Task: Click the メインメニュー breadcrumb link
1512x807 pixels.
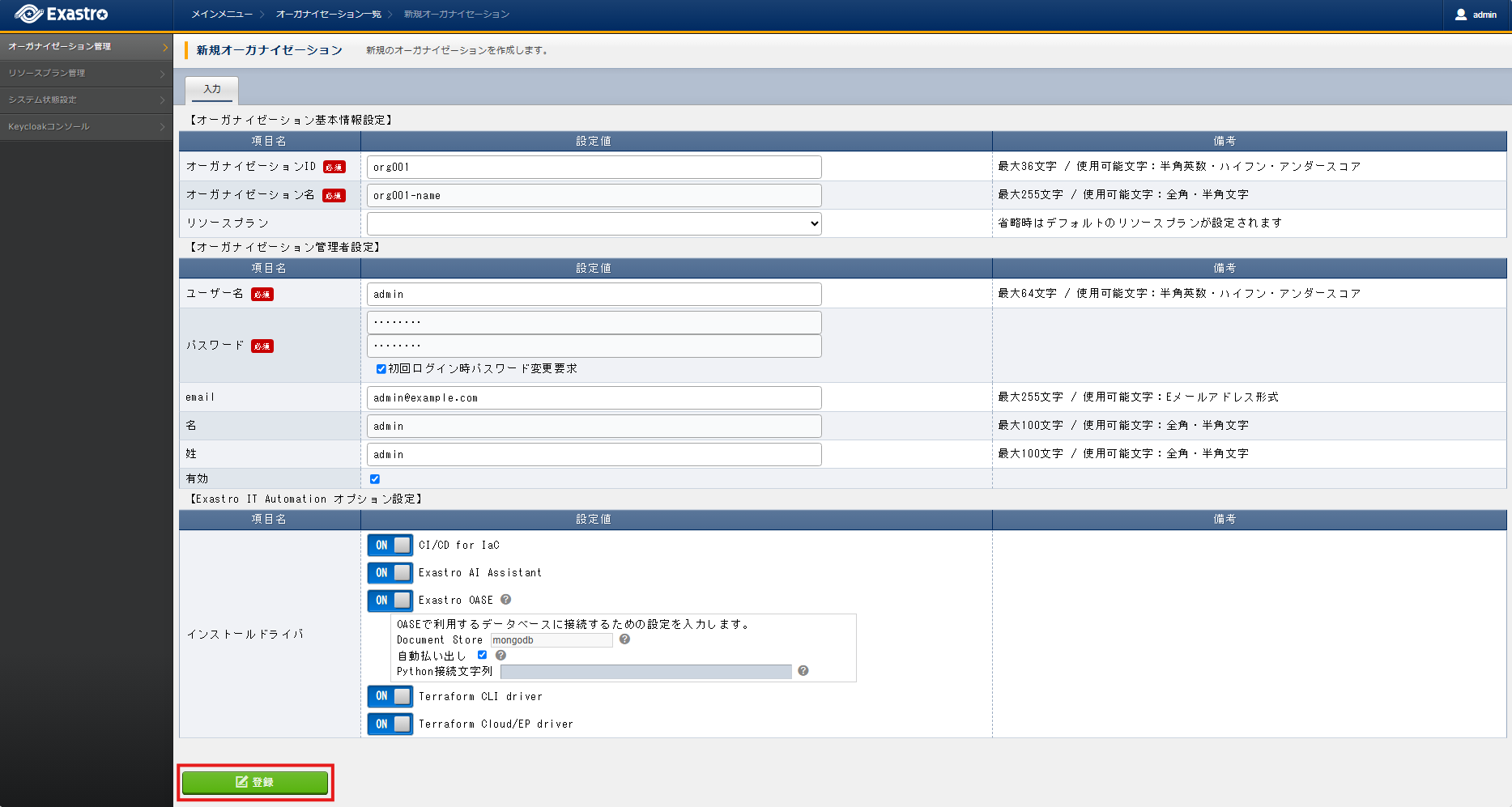Action: [x=222, y=15]
